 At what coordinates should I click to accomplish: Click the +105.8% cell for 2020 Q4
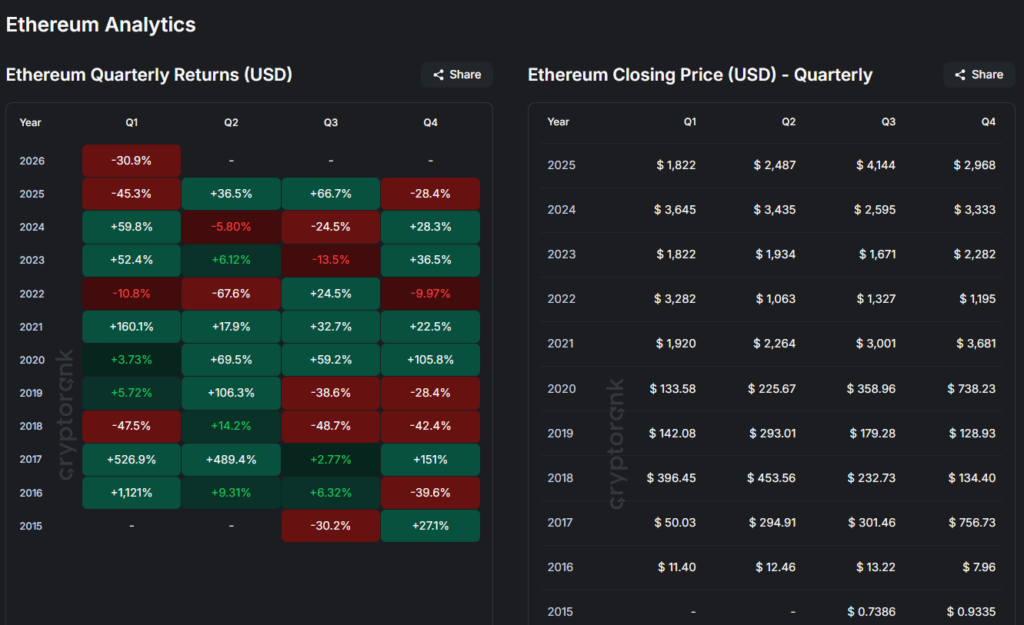click(430, 360)
